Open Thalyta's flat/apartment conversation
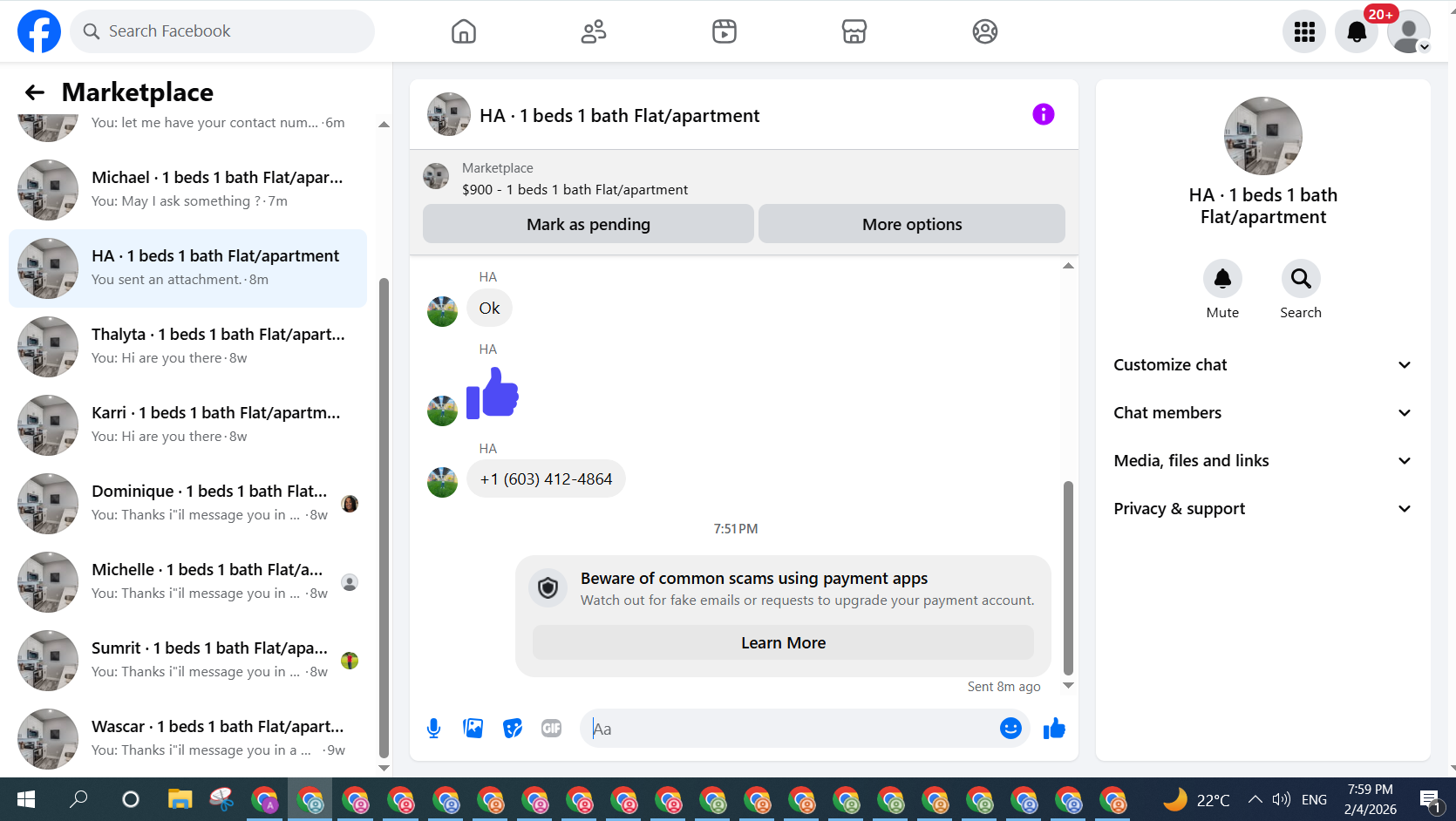This screenshot has height=821, width=1456. pos(187,347)
